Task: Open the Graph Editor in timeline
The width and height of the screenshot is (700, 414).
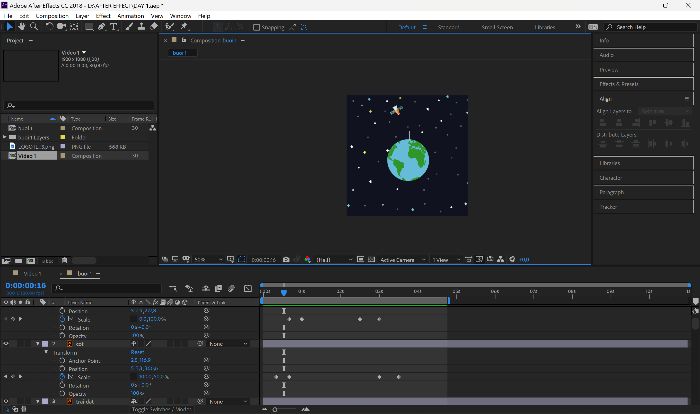Action: 248,289
